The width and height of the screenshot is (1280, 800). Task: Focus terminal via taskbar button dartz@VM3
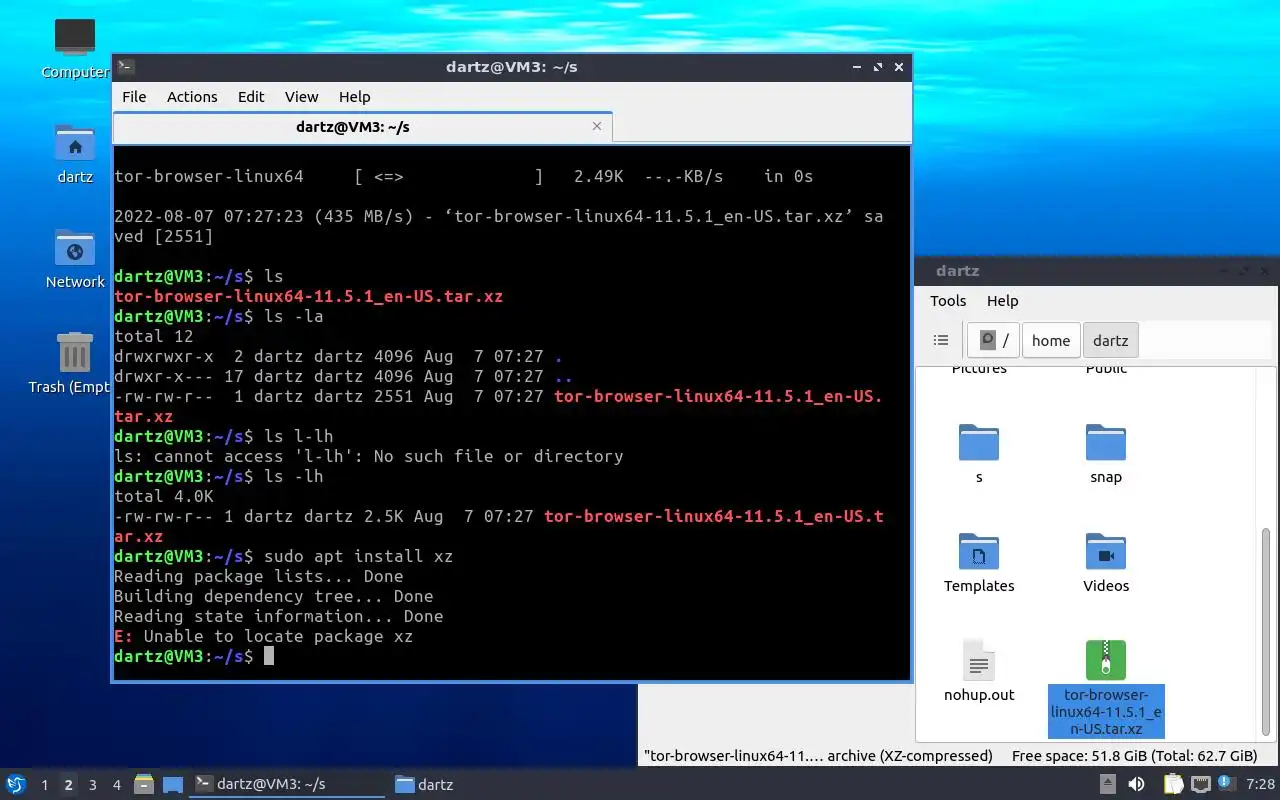click(x=288, y=784)
